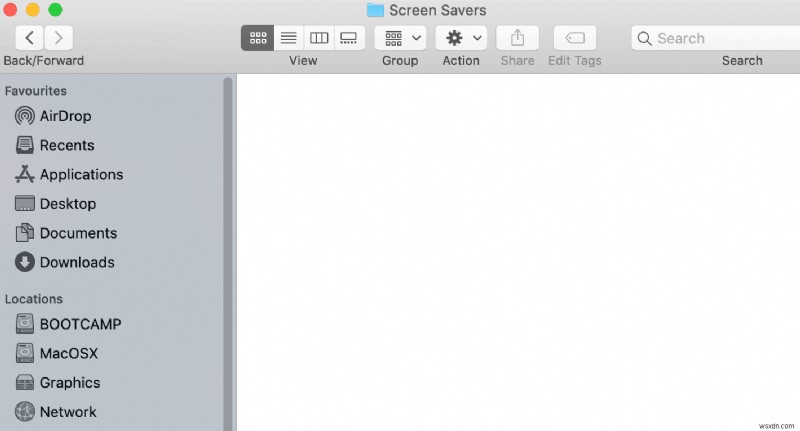Viewport: 800px width, 431px height.
Task: Open Recents in the sidebar
Action: pyautogui.click(x=55, y=145)
